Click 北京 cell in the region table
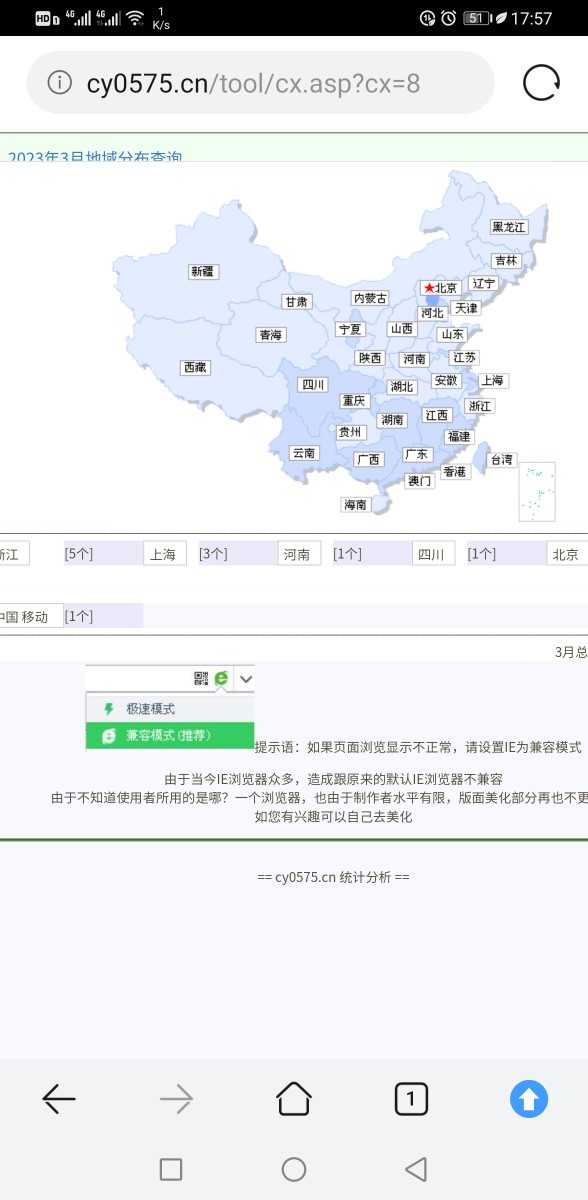The image size is (588, 1200). [567, 554]
